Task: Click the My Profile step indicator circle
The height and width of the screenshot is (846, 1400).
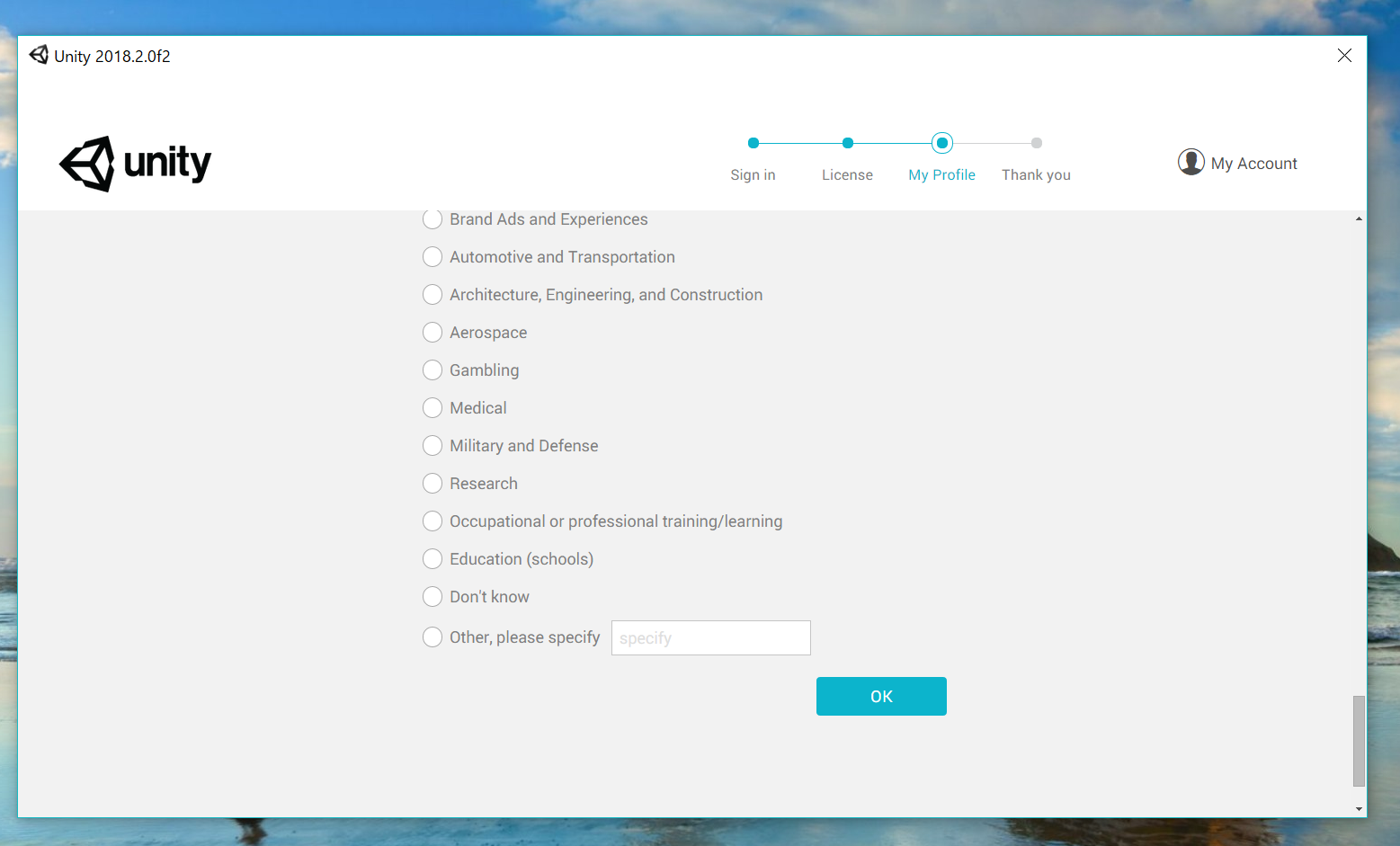Action: point(941,143)
